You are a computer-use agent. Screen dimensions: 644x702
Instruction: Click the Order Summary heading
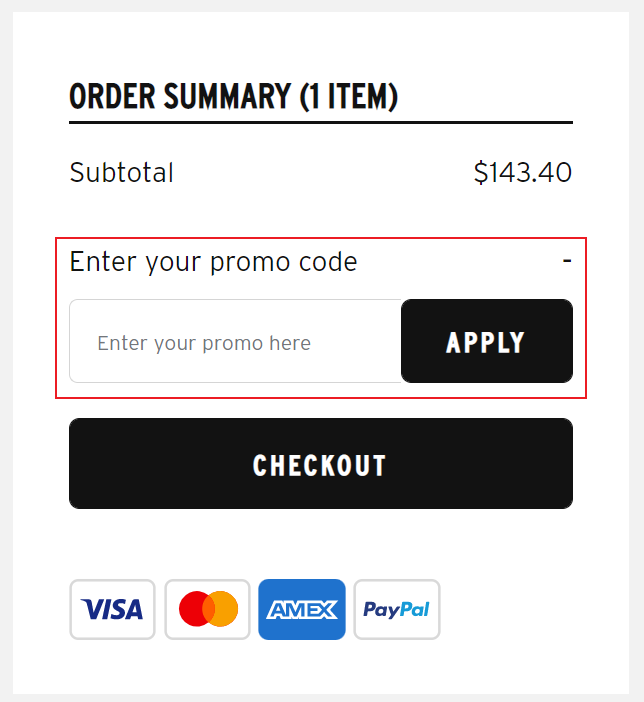233,96
